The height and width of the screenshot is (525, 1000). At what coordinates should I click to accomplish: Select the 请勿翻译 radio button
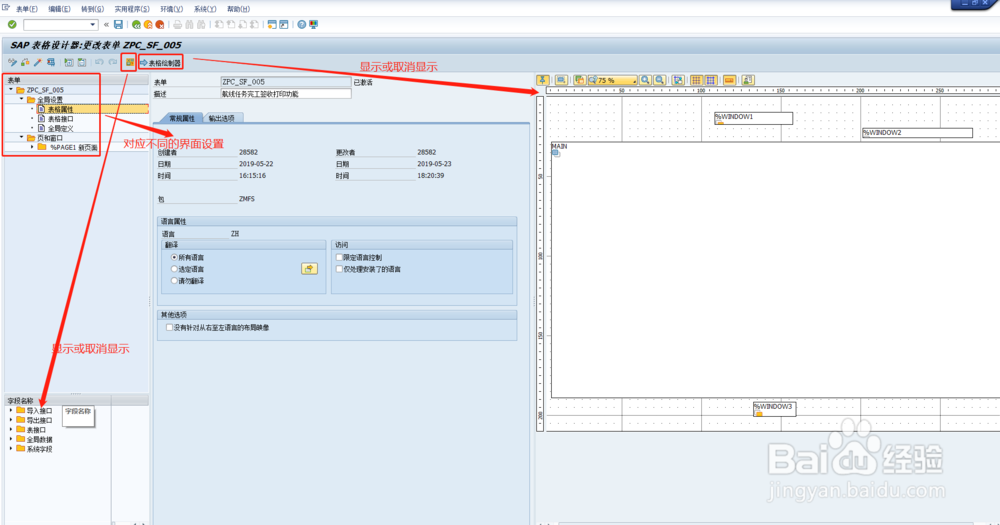pyautogui.click(x=174, y=281)
